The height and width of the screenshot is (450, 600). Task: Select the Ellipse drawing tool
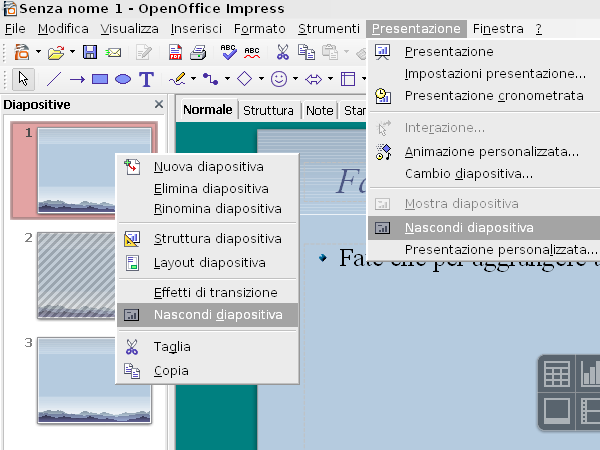(123, 79)
